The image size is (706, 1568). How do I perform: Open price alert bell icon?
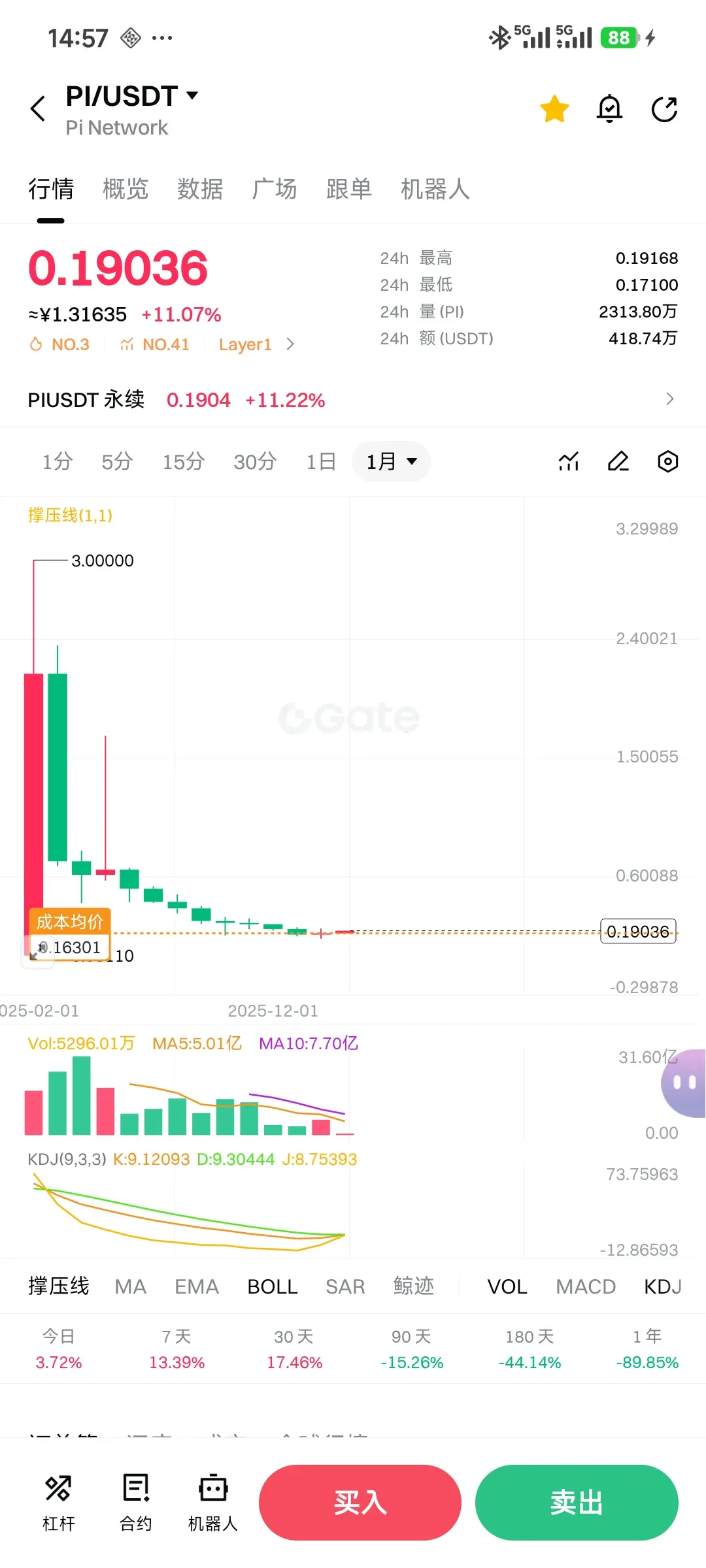[609, 108]
